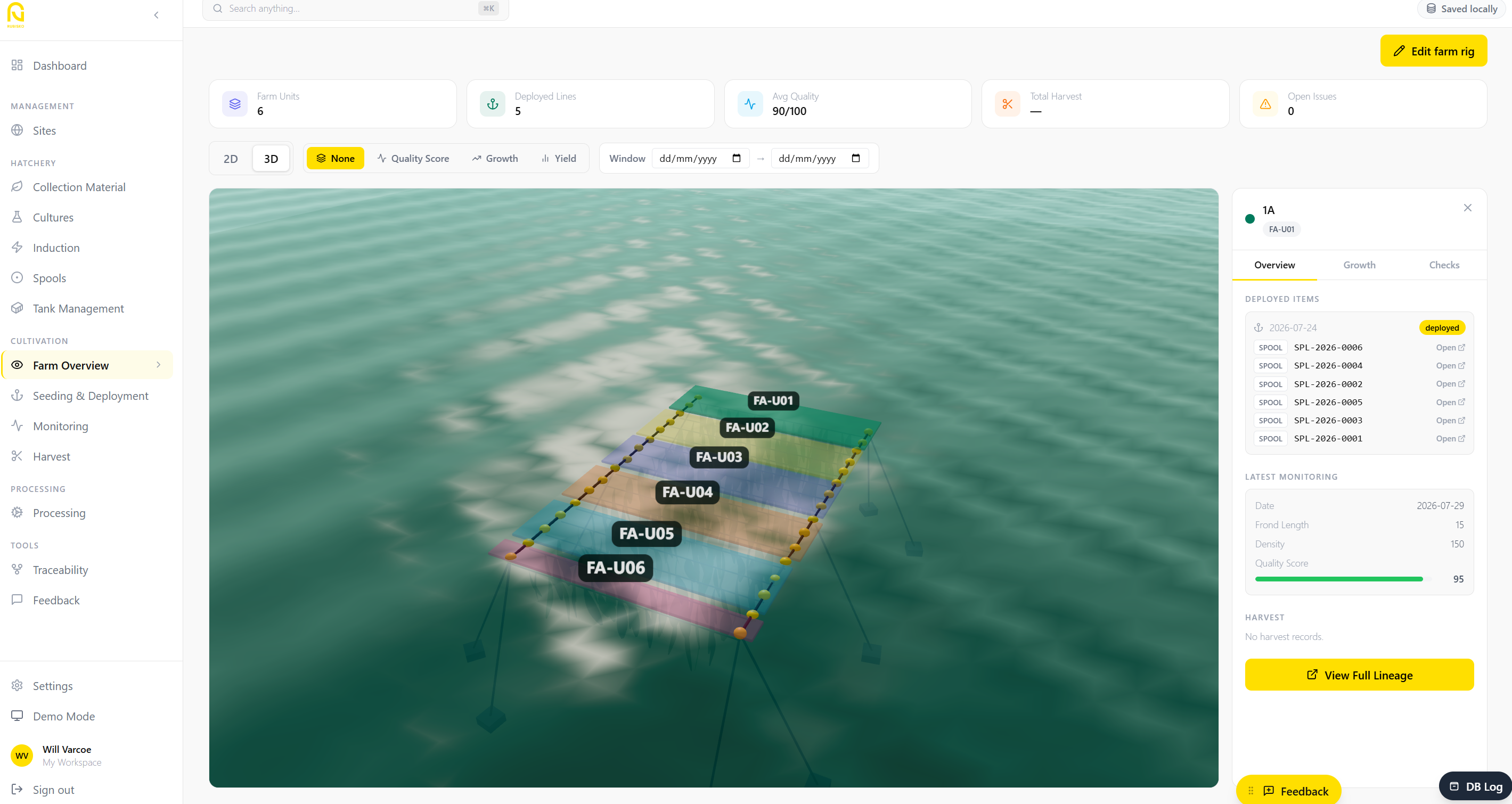Focus the Search anything field

point(356,8)
